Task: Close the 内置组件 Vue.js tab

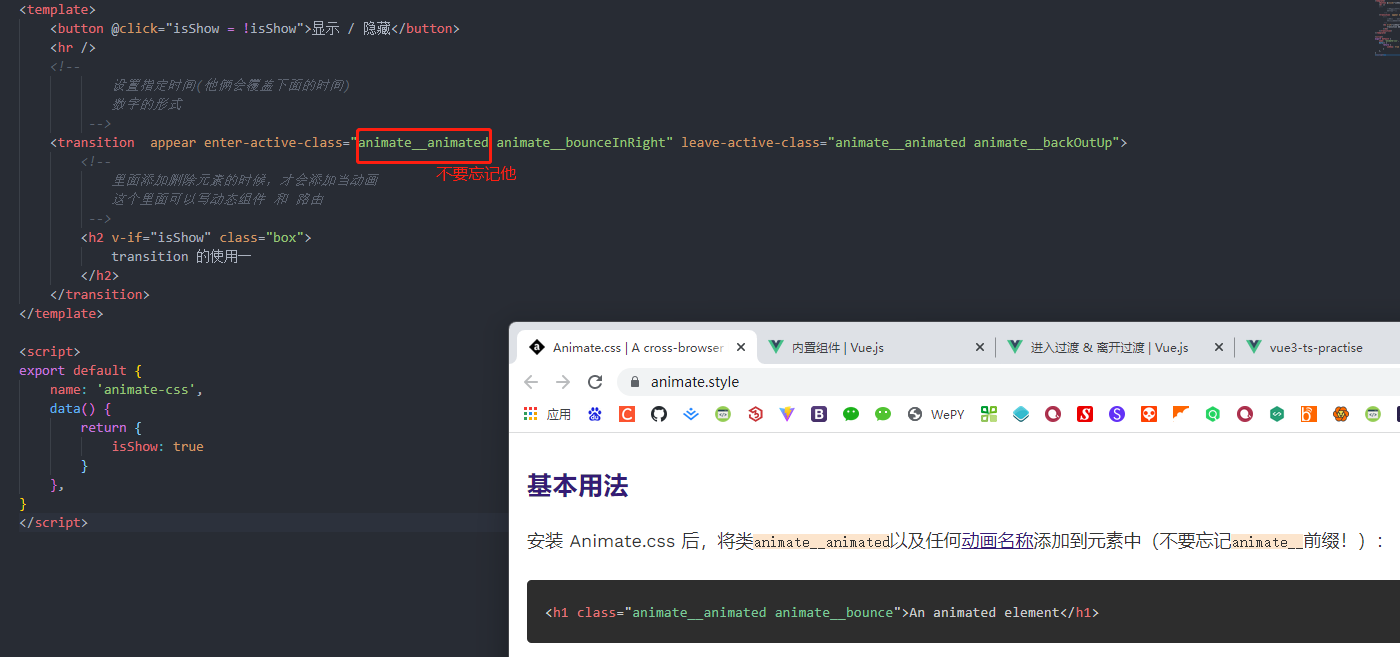Action: pos(980,347)
